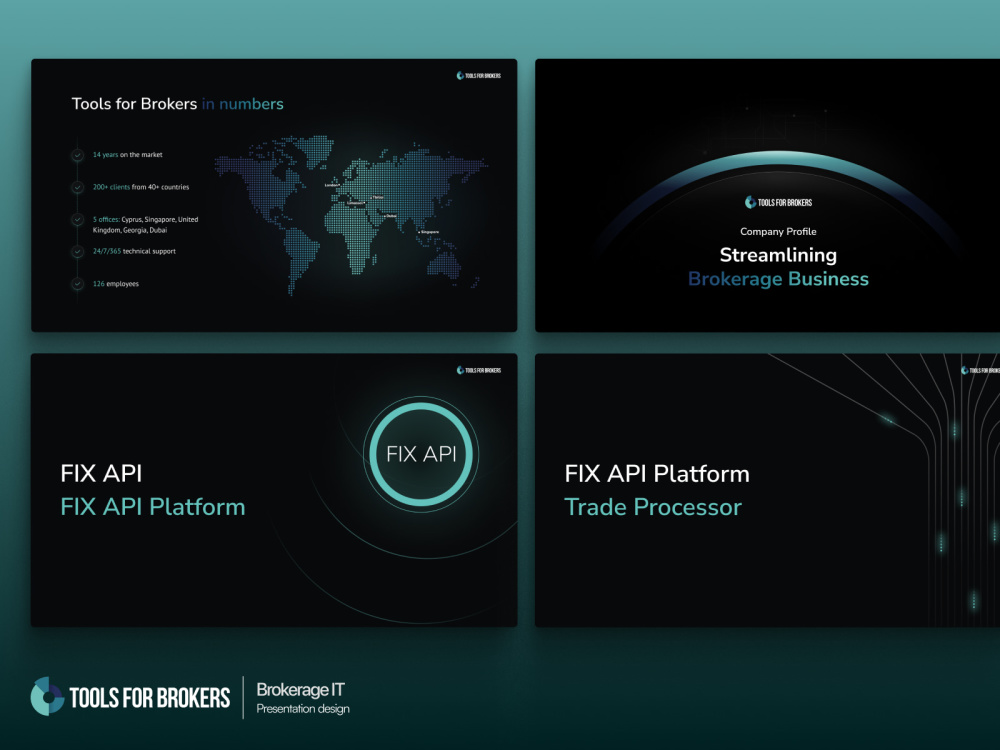Click the white 'FIX API Platform' title on Trade Processor slide
This screenshot has width=1000, height=750.
pyautogui.click(x=657, y=474)
